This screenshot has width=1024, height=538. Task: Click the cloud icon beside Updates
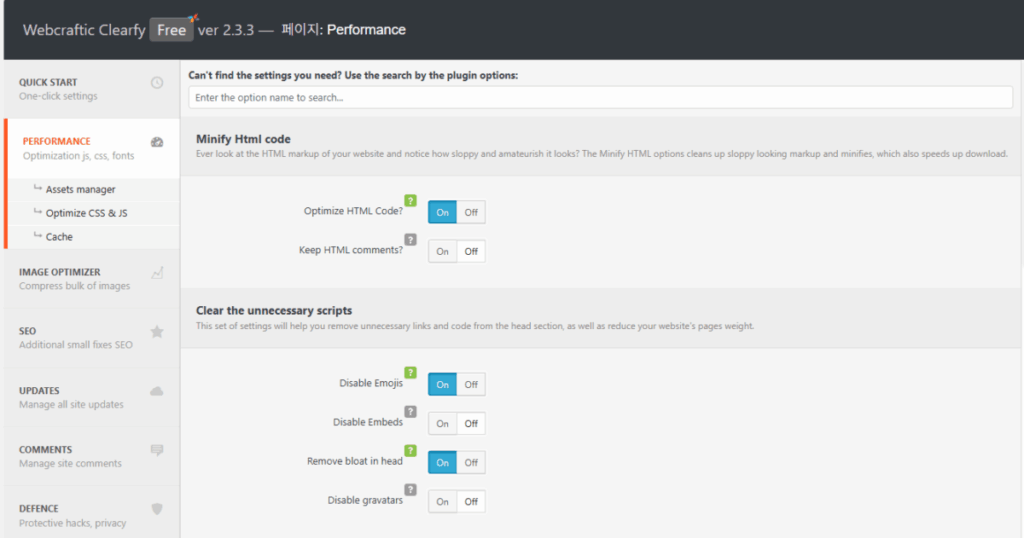[157, 390]
